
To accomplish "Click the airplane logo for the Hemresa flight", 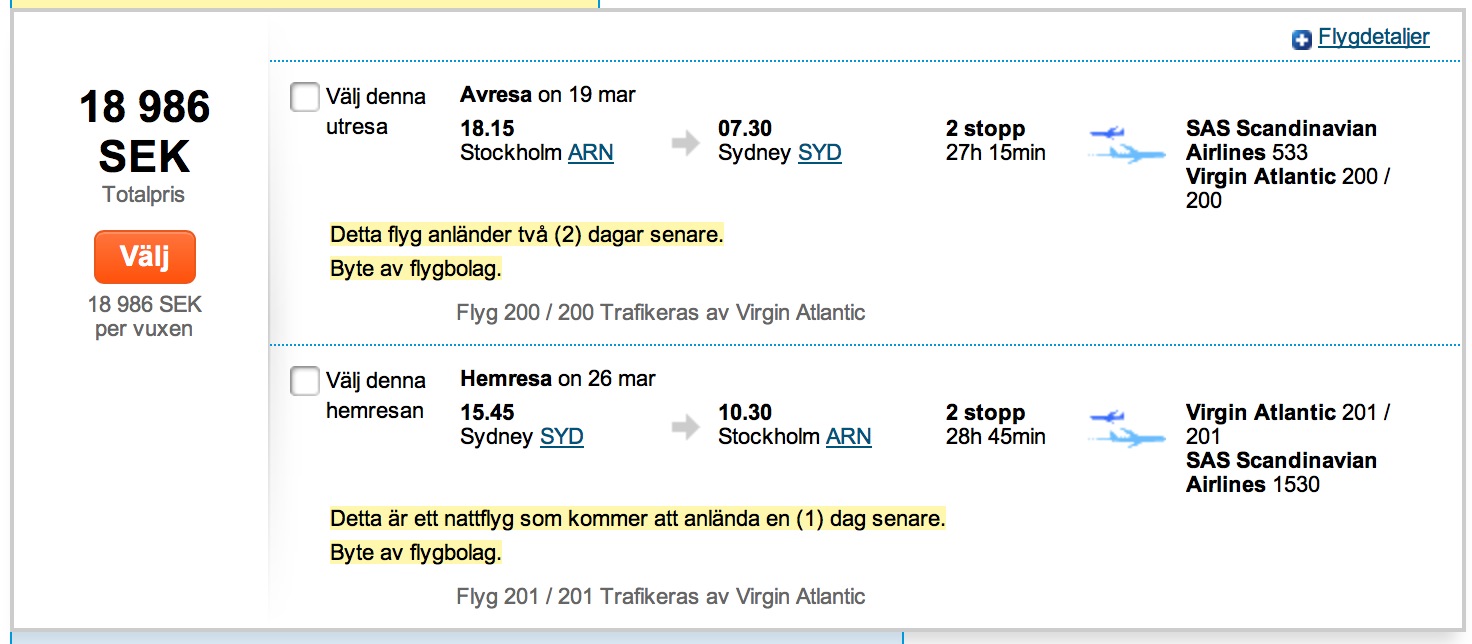I will (x=1127, y=428).
